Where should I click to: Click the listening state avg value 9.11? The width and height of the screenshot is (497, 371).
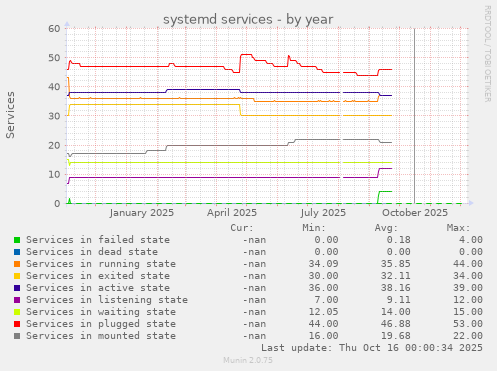(399, 300)
